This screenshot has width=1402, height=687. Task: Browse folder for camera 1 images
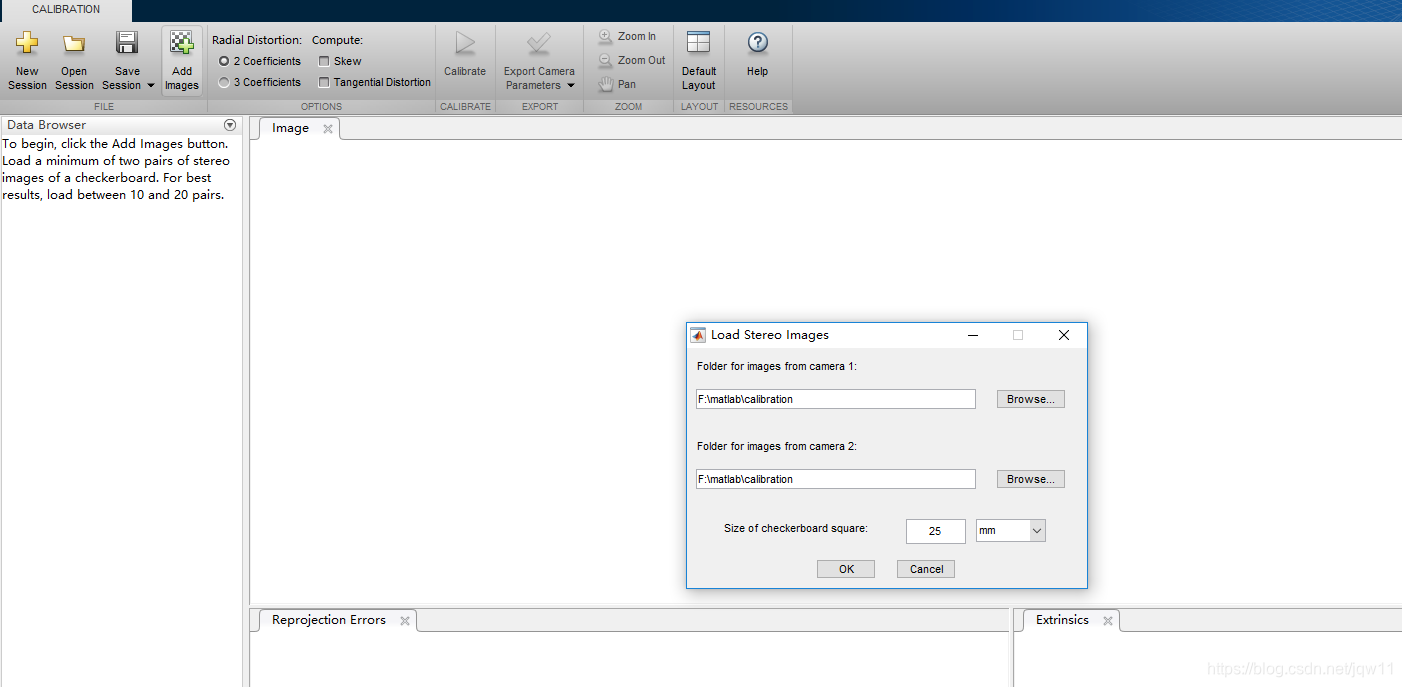point(1031,399)
